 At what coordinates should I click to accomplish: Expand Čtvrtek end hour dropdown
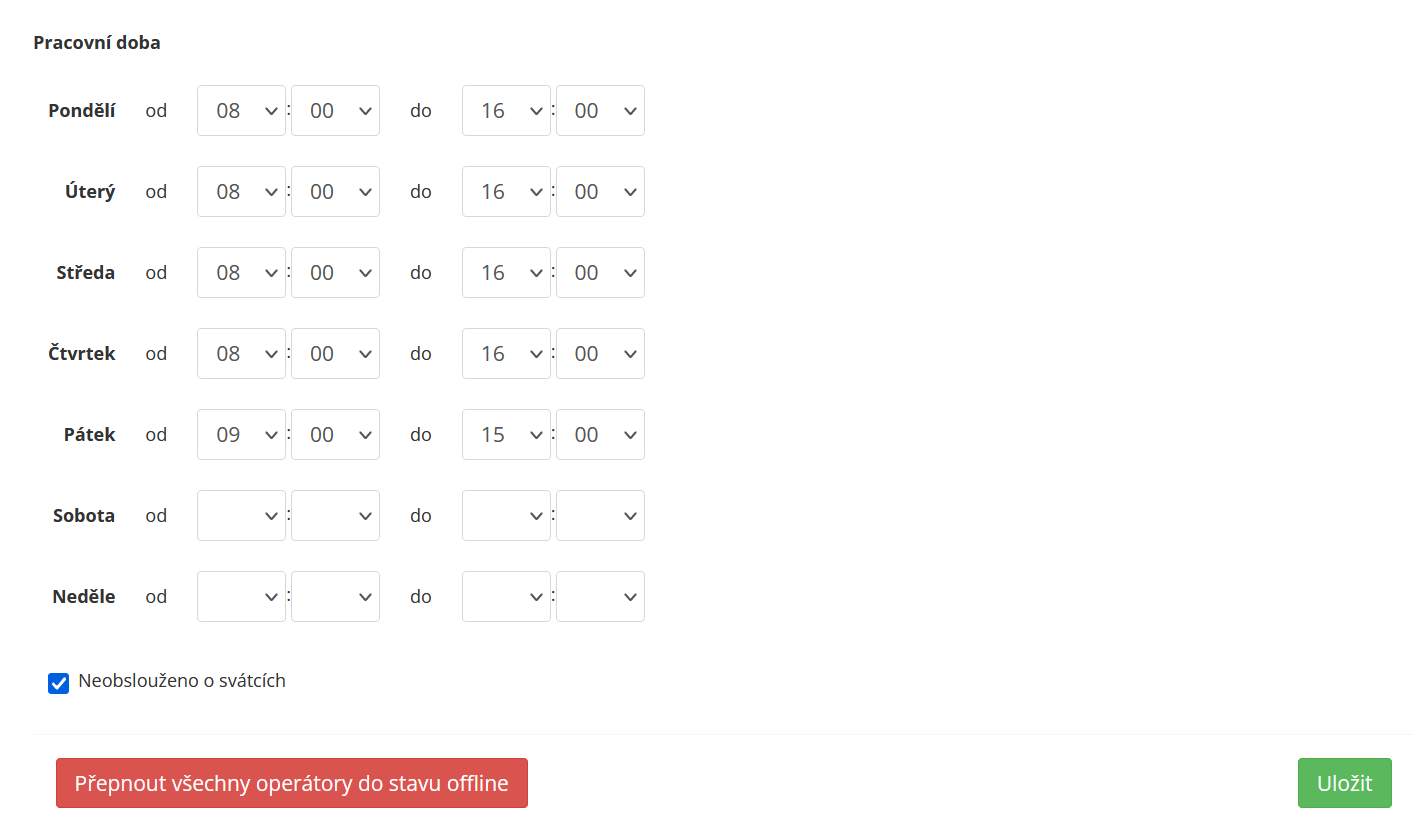506,354
